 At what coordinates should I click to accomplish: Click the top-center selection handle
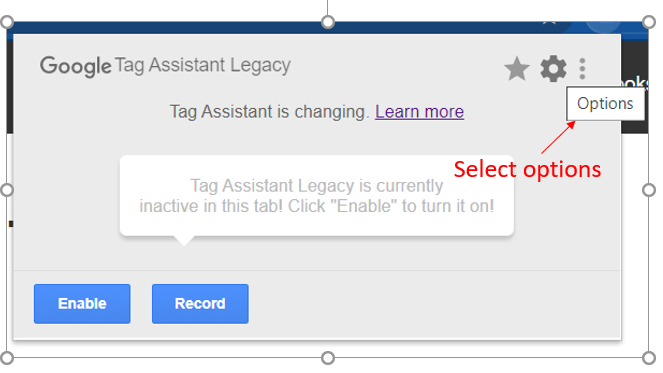coord(328,22)
